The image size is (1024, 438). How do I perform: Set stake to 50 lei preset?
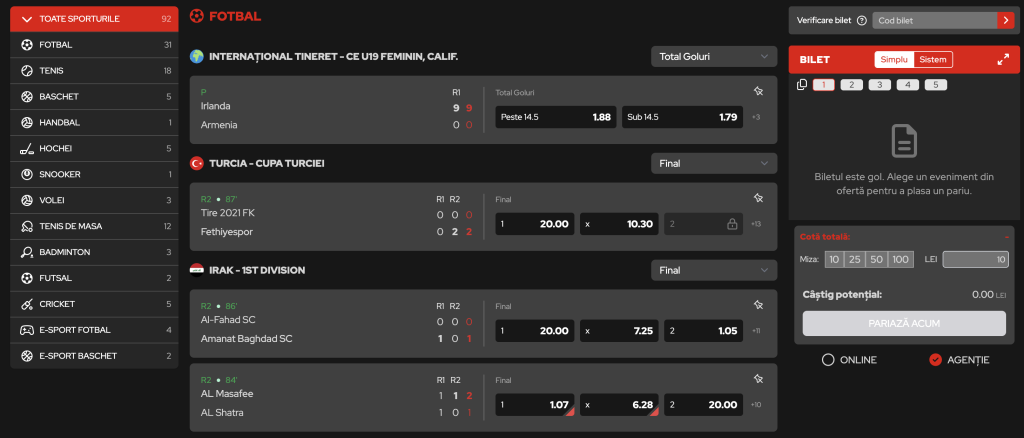pos(876,260)
